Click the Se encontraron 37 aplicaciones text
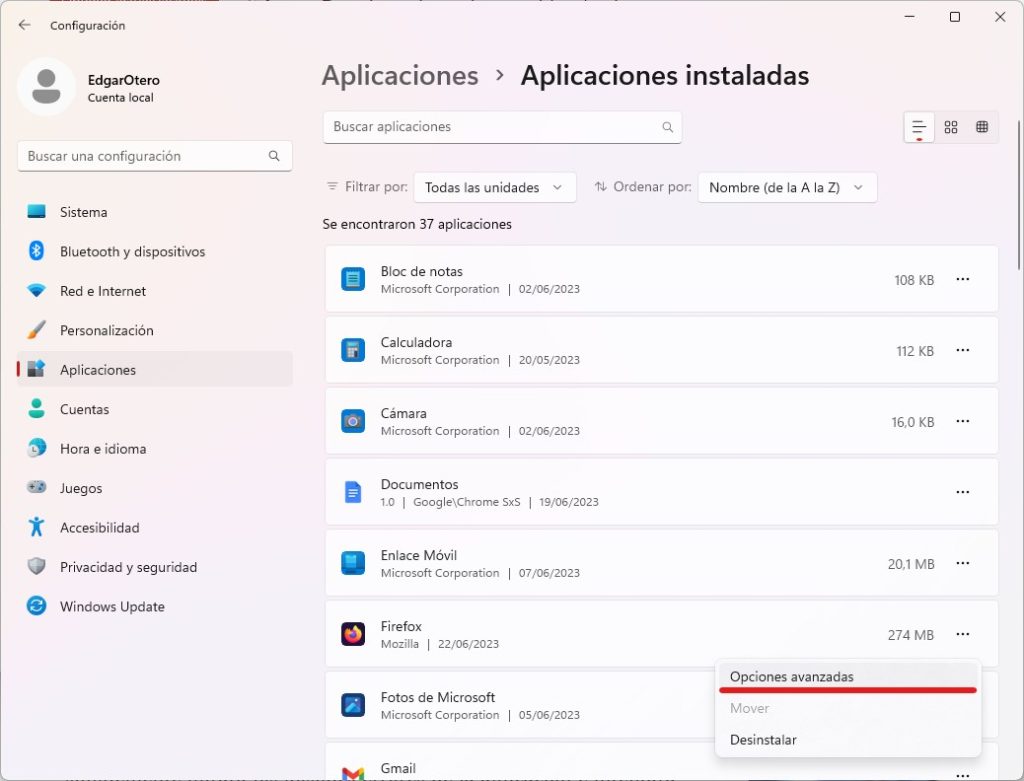Viewport: 1024px width, 781px height. point(417,224)
